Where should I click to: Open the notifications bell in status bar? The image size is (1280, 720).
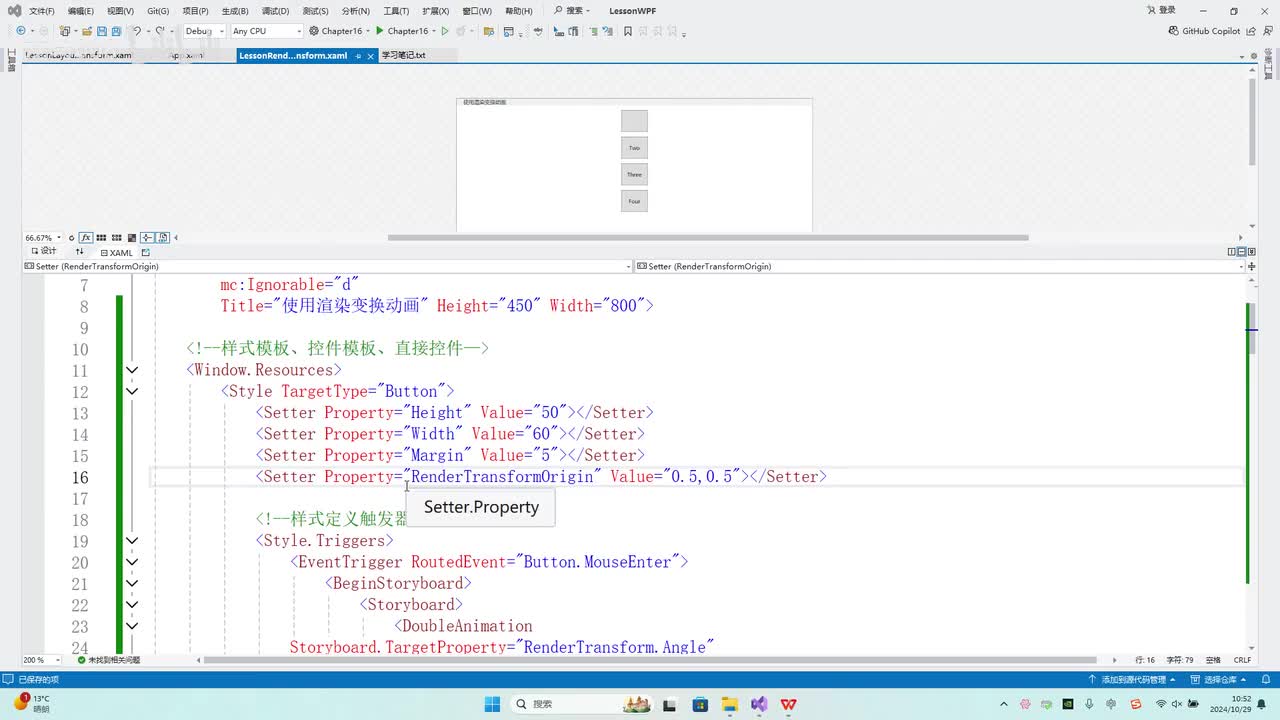[1265, 679]
